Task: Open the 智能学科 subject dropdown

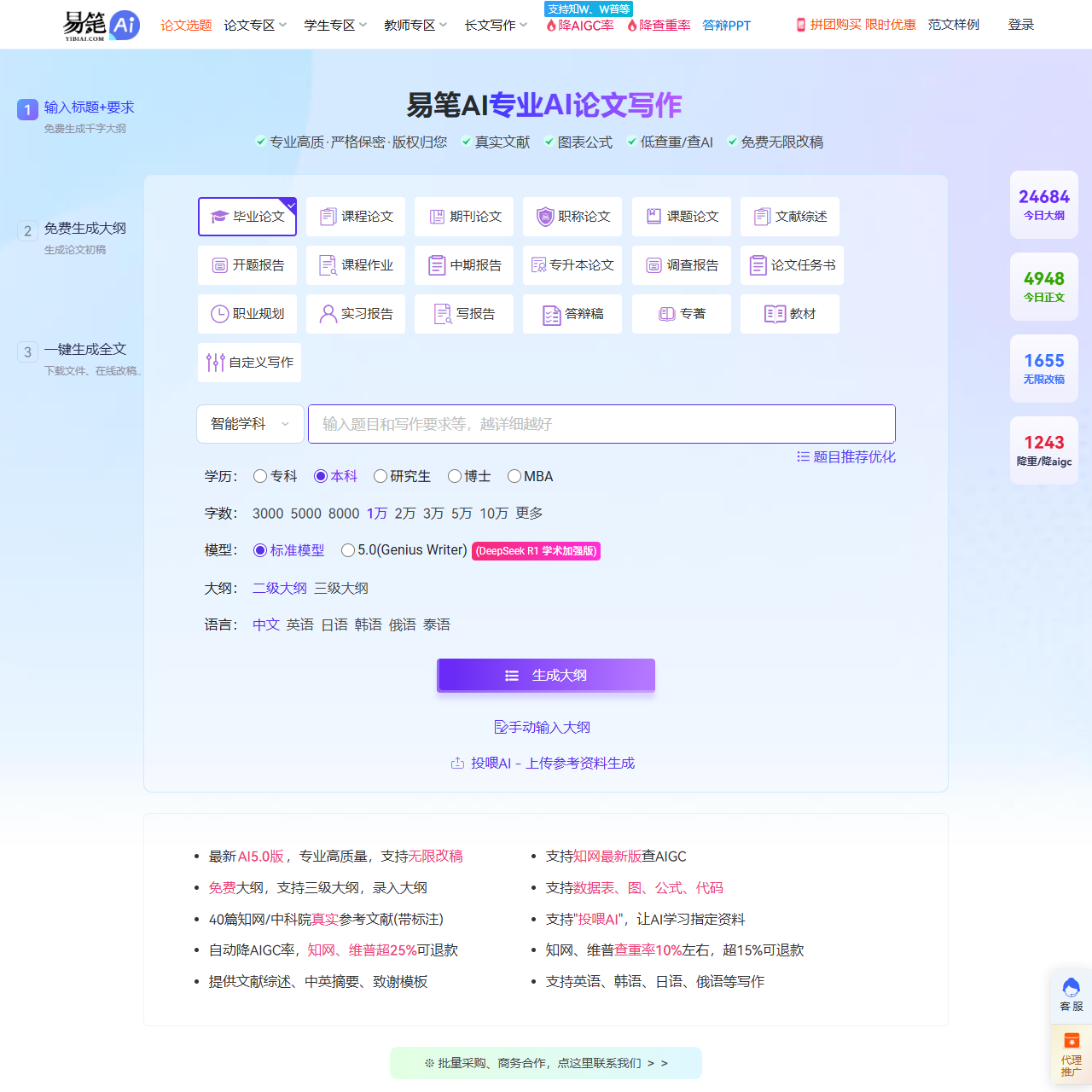Action: [250, 424]
